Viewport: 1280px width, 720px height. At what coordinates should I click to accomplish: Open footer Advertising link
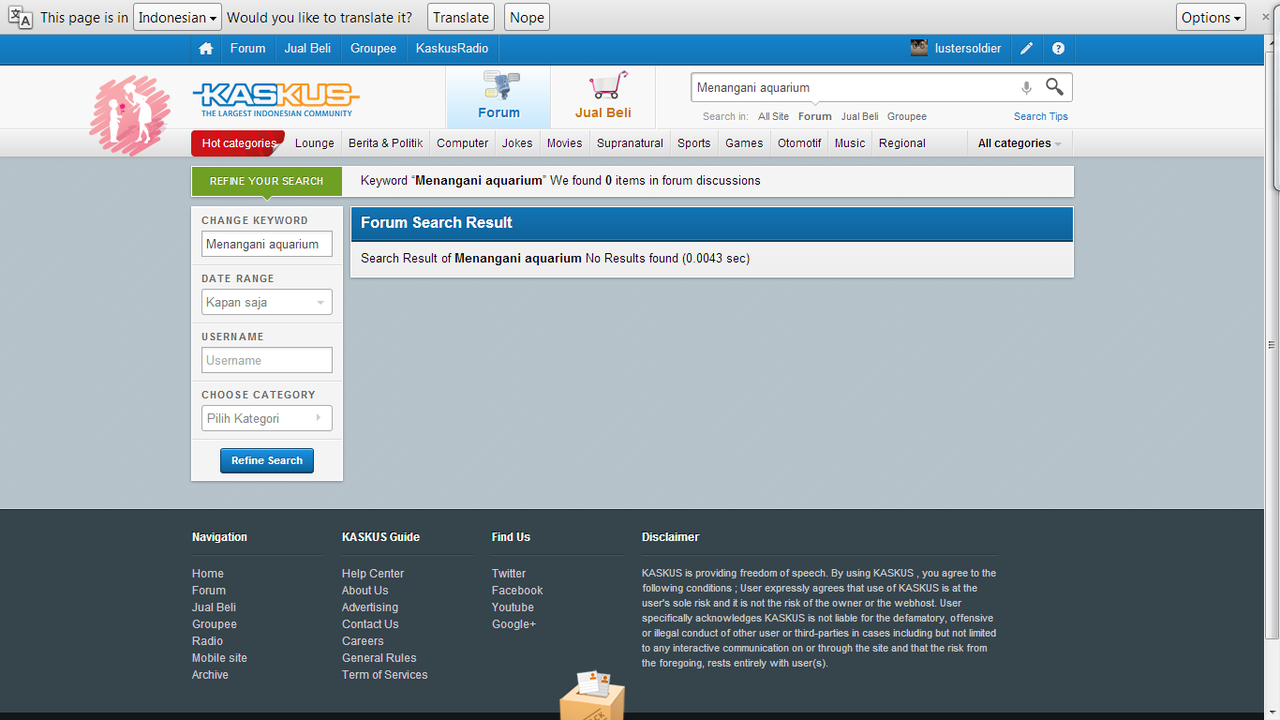(370, 607)
